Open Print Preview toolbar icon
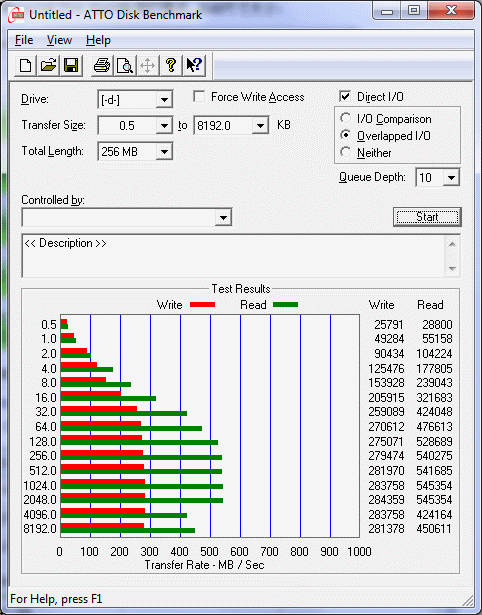482x615 pixels. point(125,66)
